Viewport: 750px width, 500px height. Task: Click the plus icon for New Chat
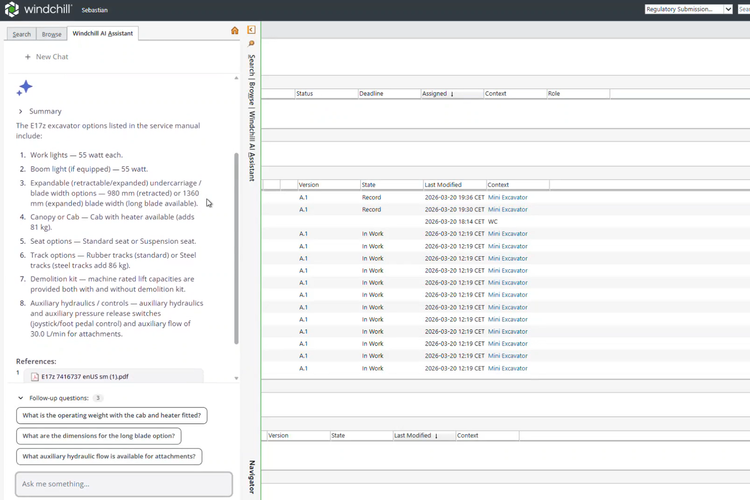[28, 57]
